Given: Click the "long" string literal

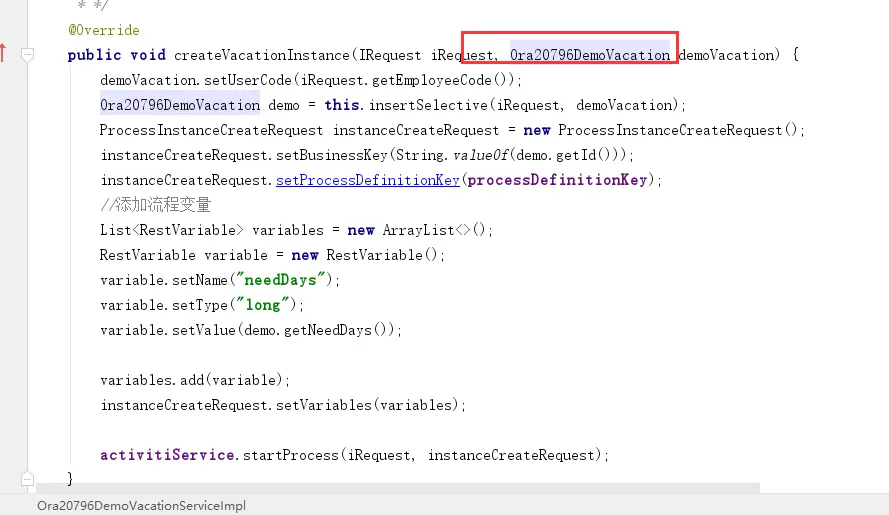Looking at the screenshot, I should [x=265, y=305].
